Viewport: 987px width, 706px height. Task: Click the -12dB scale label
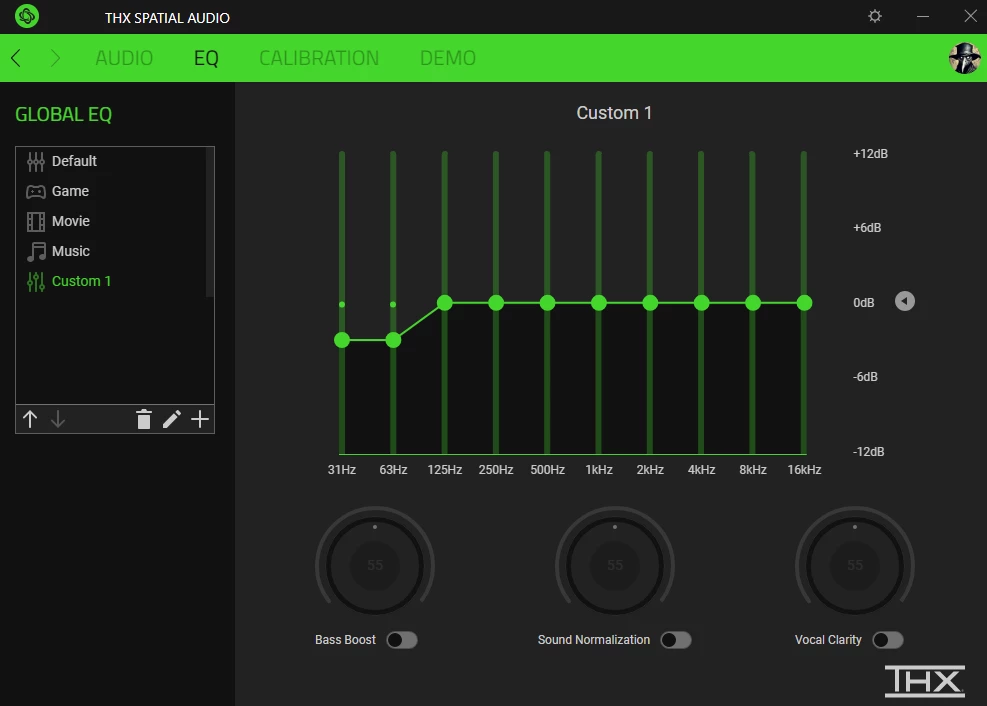click(x=869, y=452)
